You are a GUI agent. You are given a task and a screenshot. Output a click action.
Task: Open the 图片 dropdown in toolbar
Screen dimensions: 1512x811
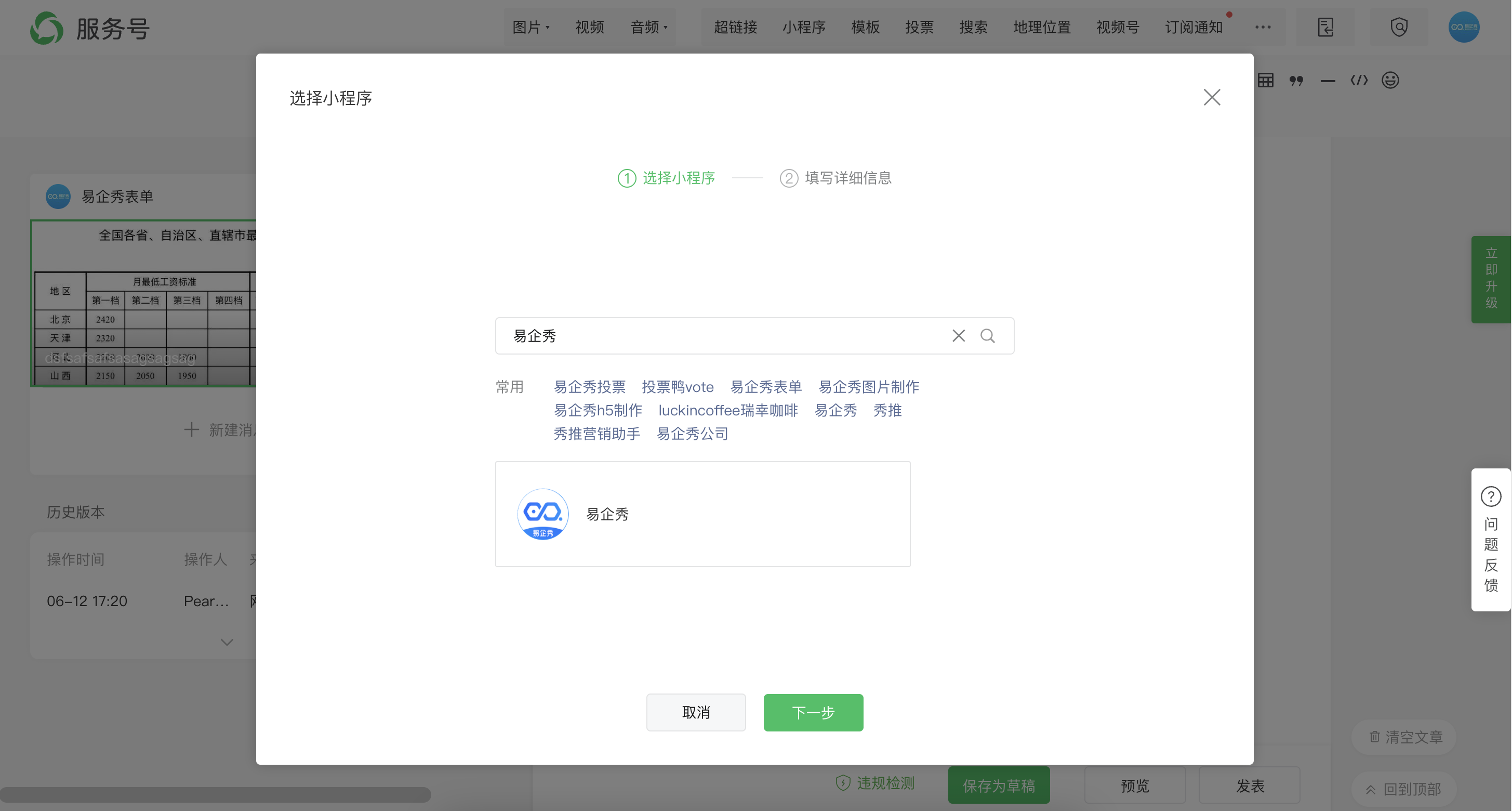click(x=531, y=27)
